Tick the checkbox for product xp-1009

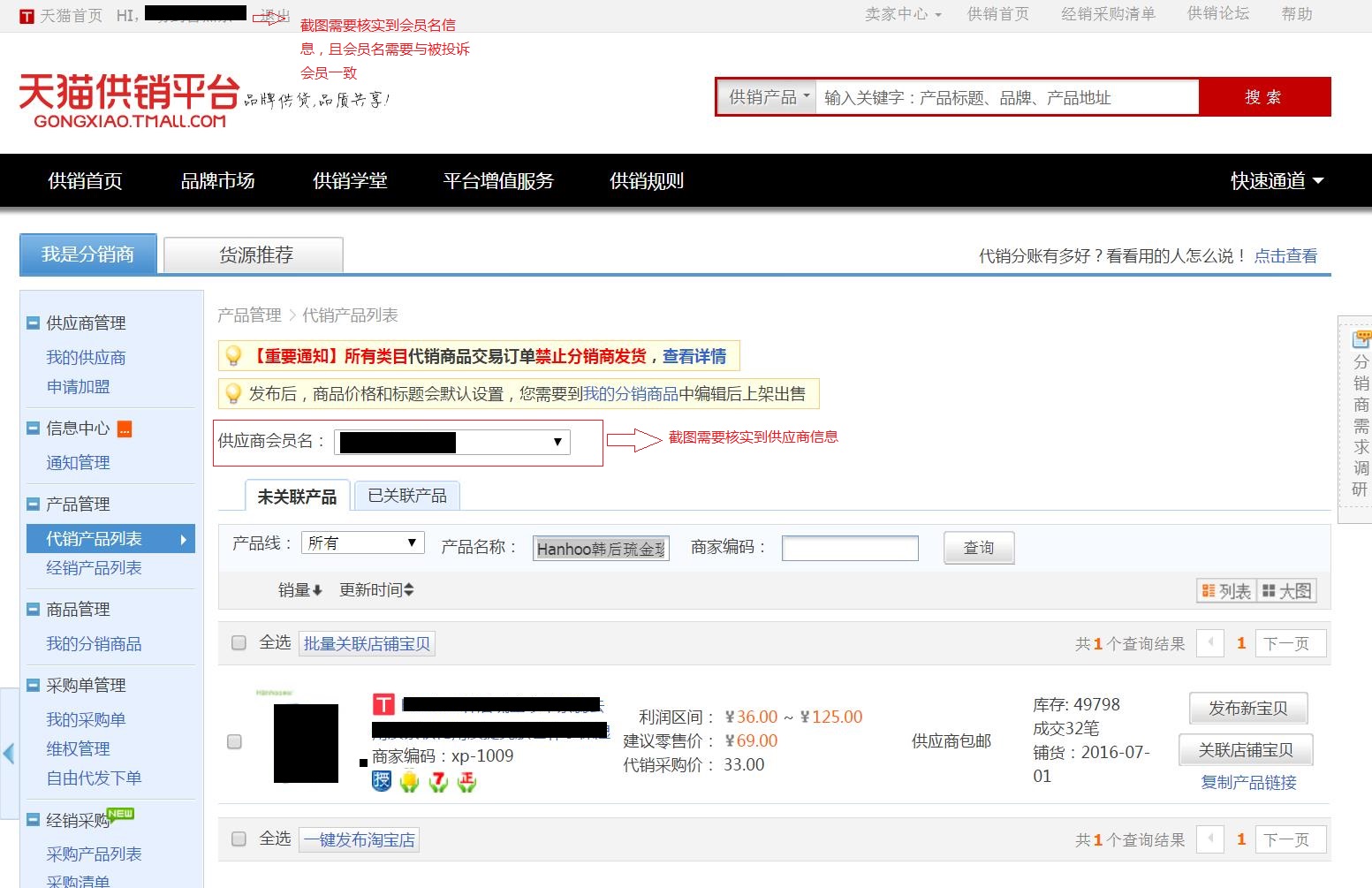[x=234, y=741]
